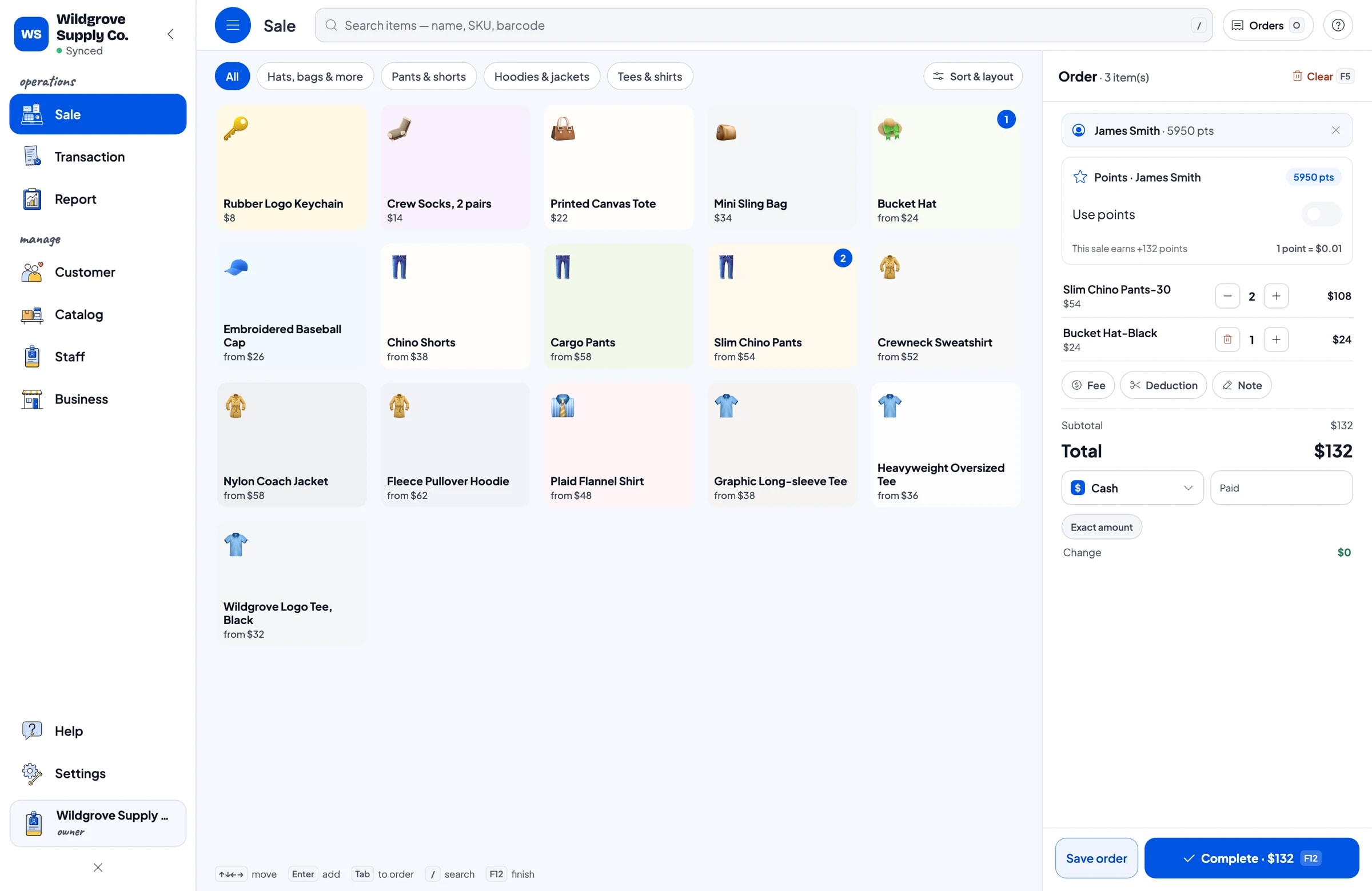Filter by Hoodies & jackets
The width and height of the screenshot is (1372, 891).
(x=541, y=76)
